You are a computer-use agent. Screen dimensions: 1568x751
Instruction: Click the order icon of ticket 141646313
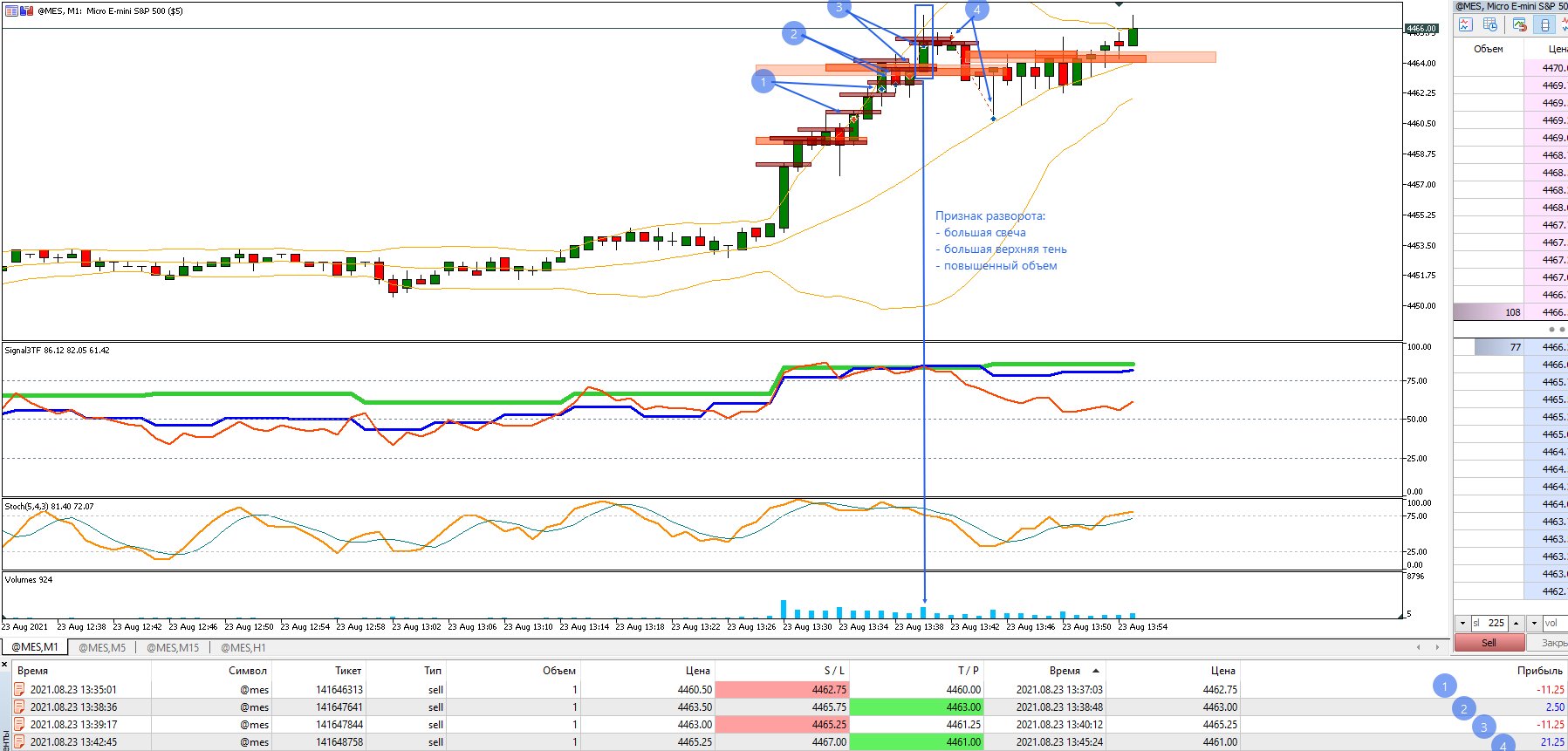19,690
